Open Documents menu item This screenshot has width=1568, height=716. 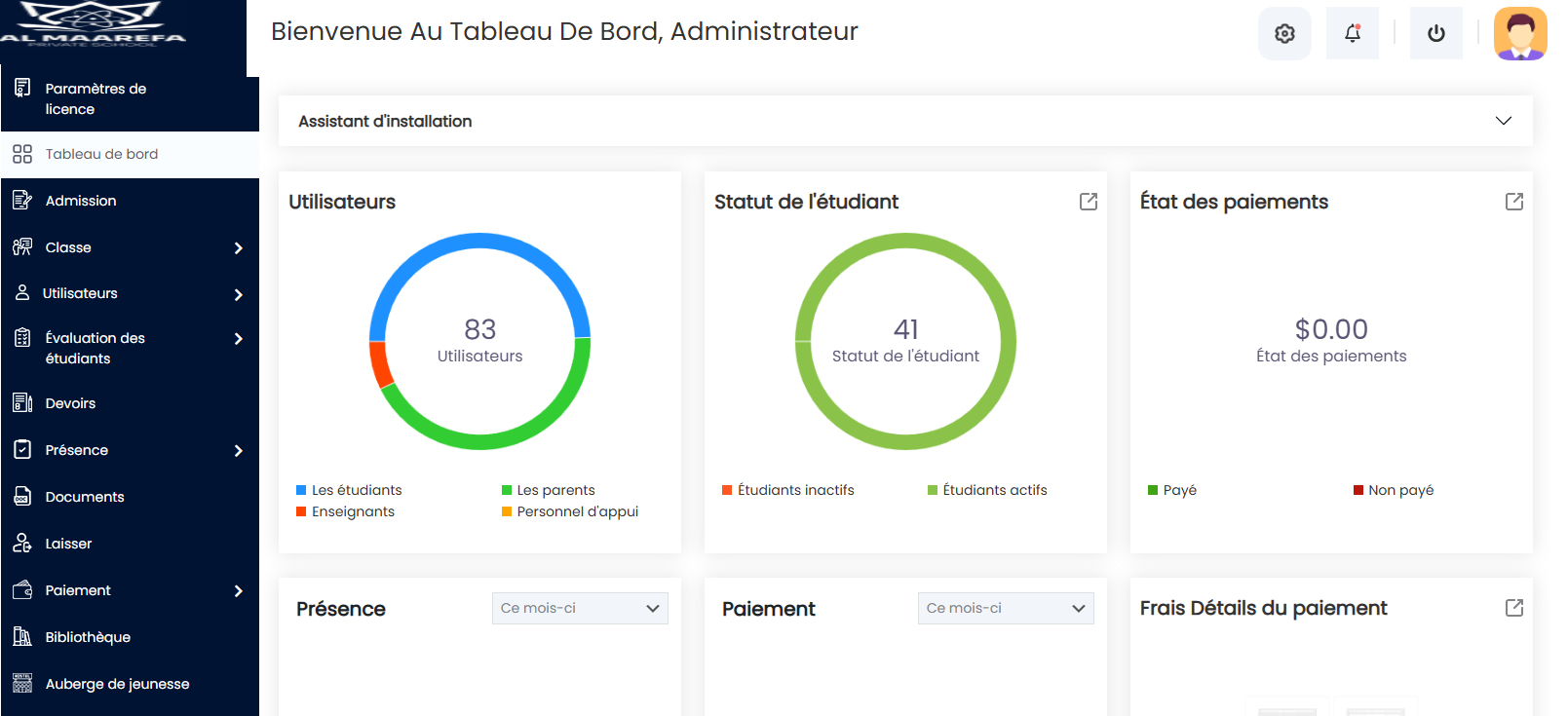coord(130,497)
